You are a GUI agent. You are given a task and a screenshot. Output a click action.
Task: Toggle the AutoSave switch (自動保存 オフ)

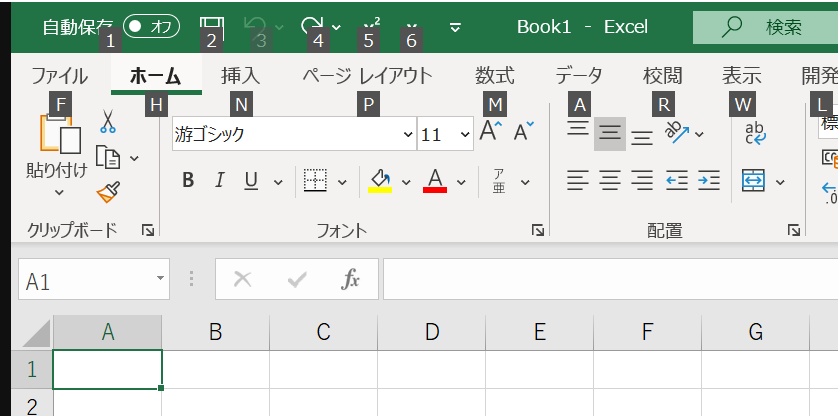[x=151, y=27]
